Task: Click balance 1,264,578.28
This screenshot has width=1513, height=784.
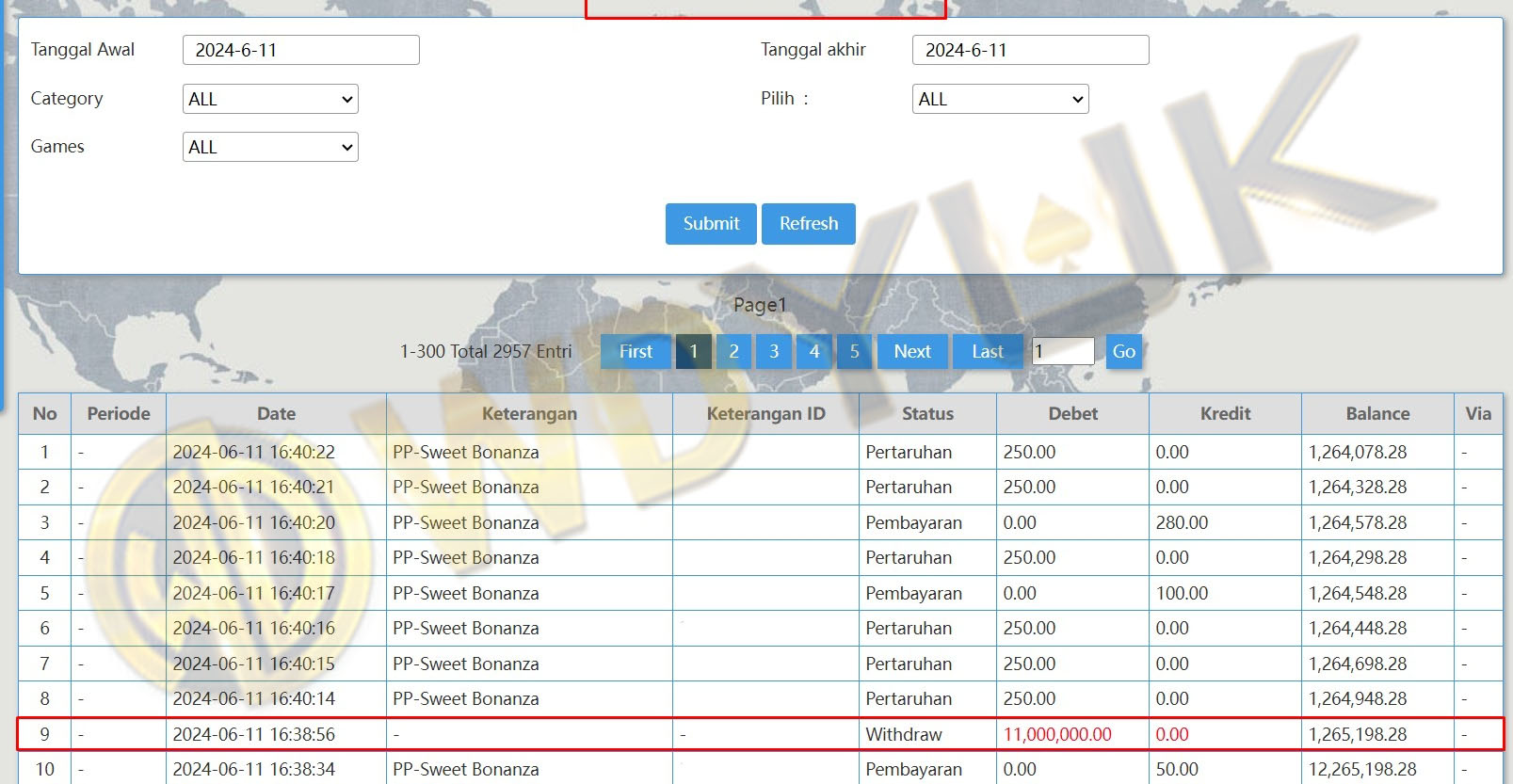Action: [1358, 522]
